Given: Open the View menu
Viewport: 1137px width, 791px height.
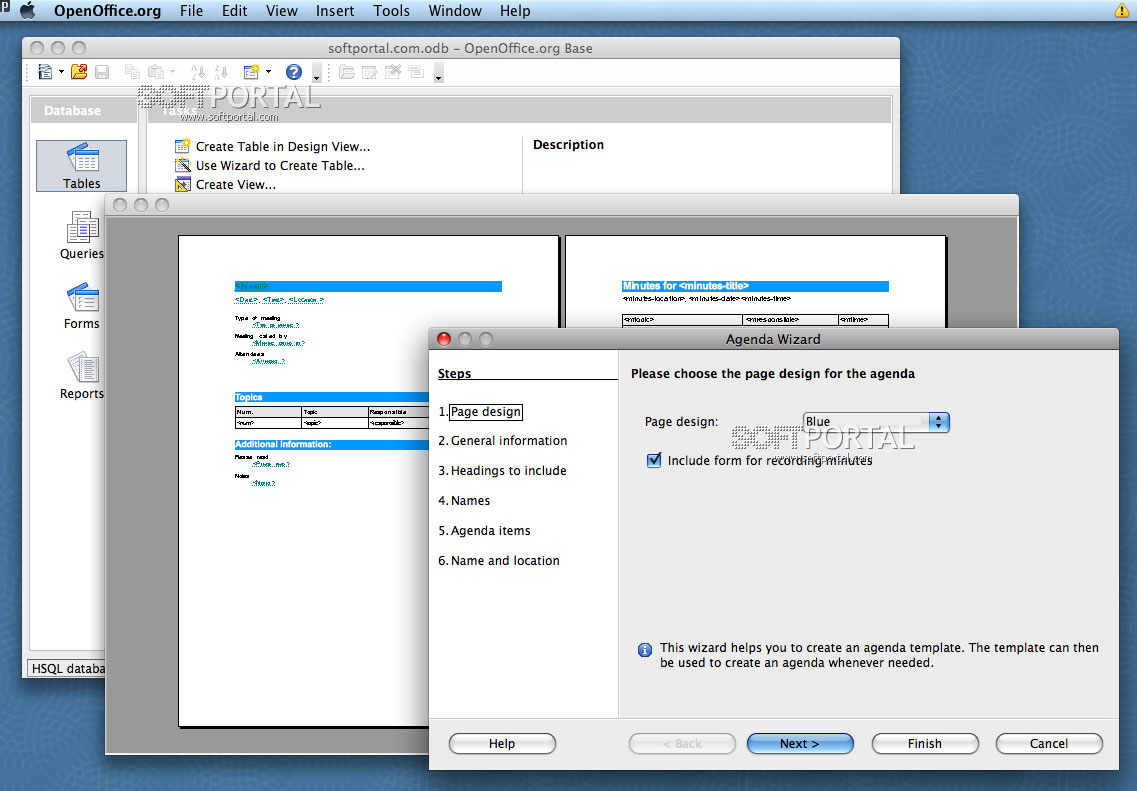Looking at the screenshot, I should (281, 11).
